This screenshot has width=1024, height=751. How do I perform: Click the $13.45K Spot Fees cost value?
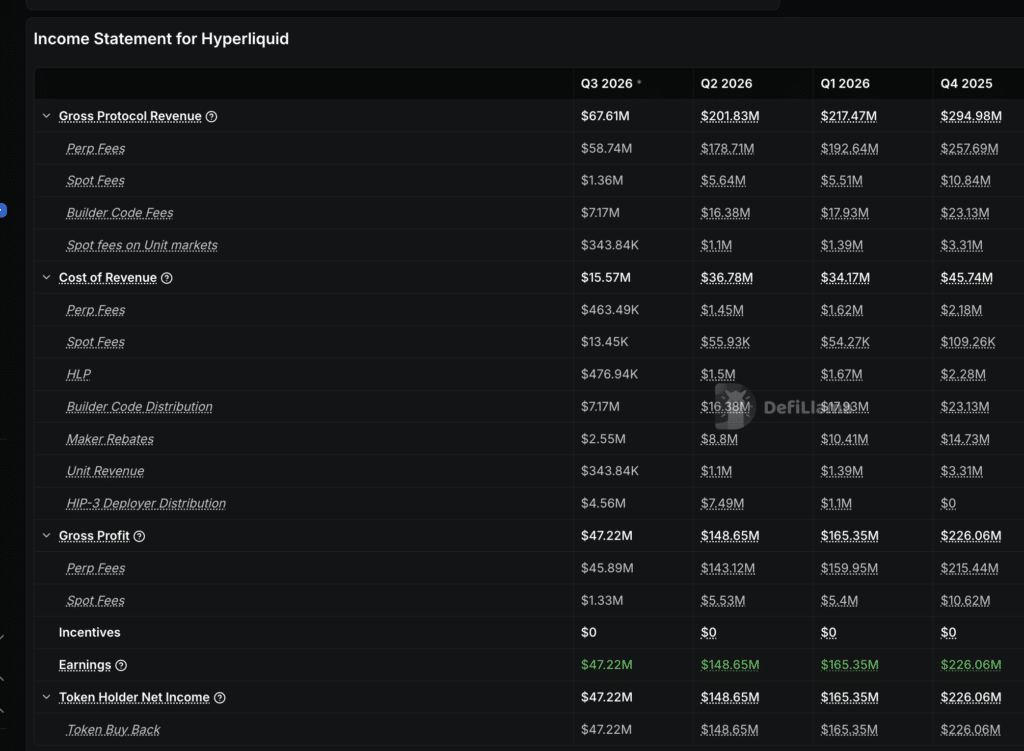tap(605, 342)
